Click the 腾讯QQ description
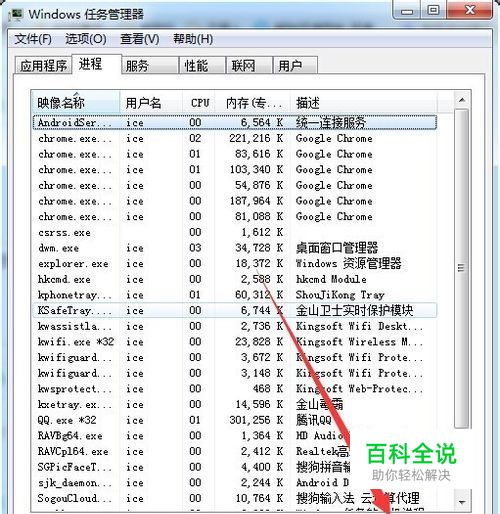This screenshot has height=514, width=500. (x=314, y=420)
